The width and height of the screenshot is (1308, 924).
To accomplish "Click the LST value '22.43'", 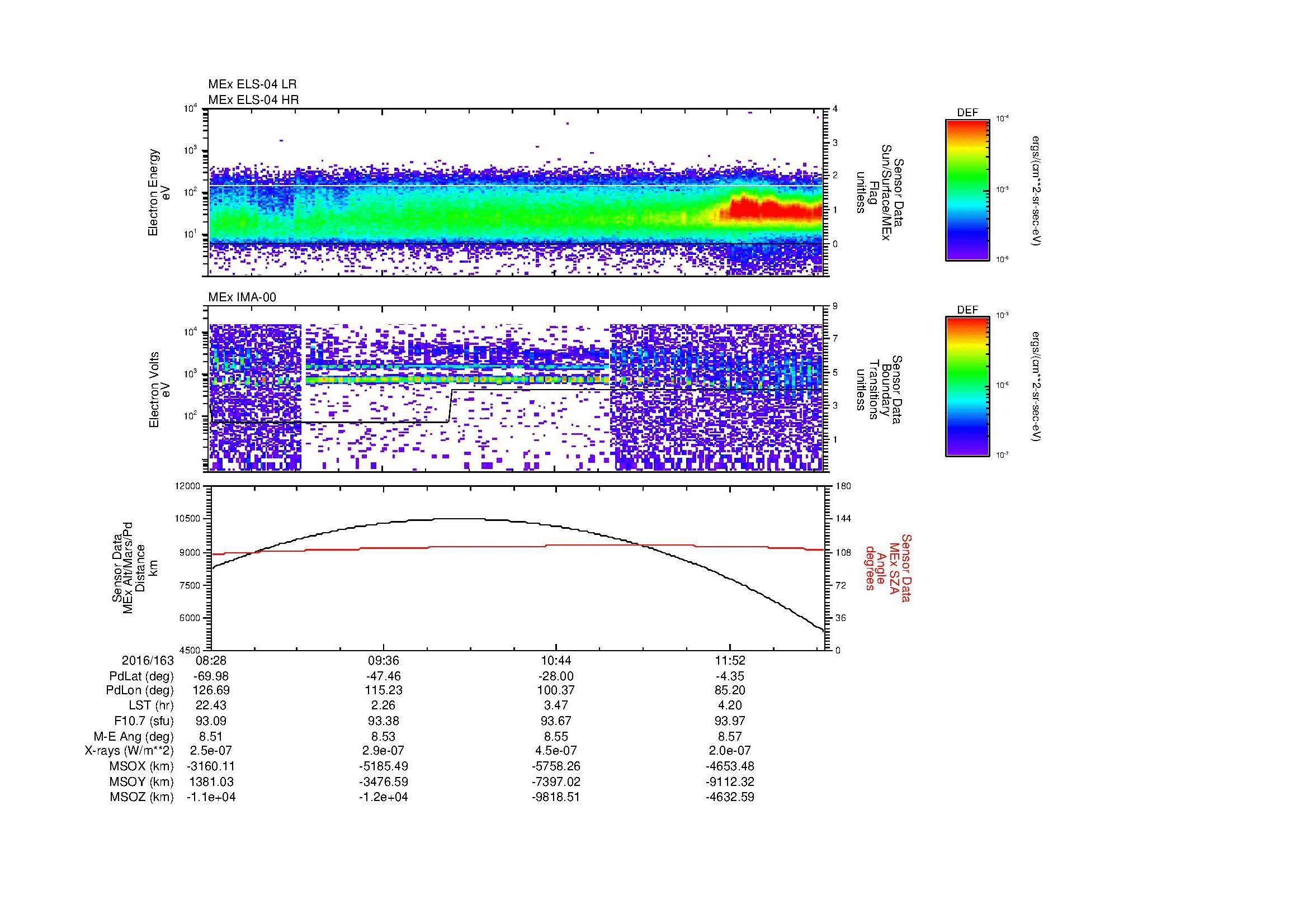I will 211,705.
